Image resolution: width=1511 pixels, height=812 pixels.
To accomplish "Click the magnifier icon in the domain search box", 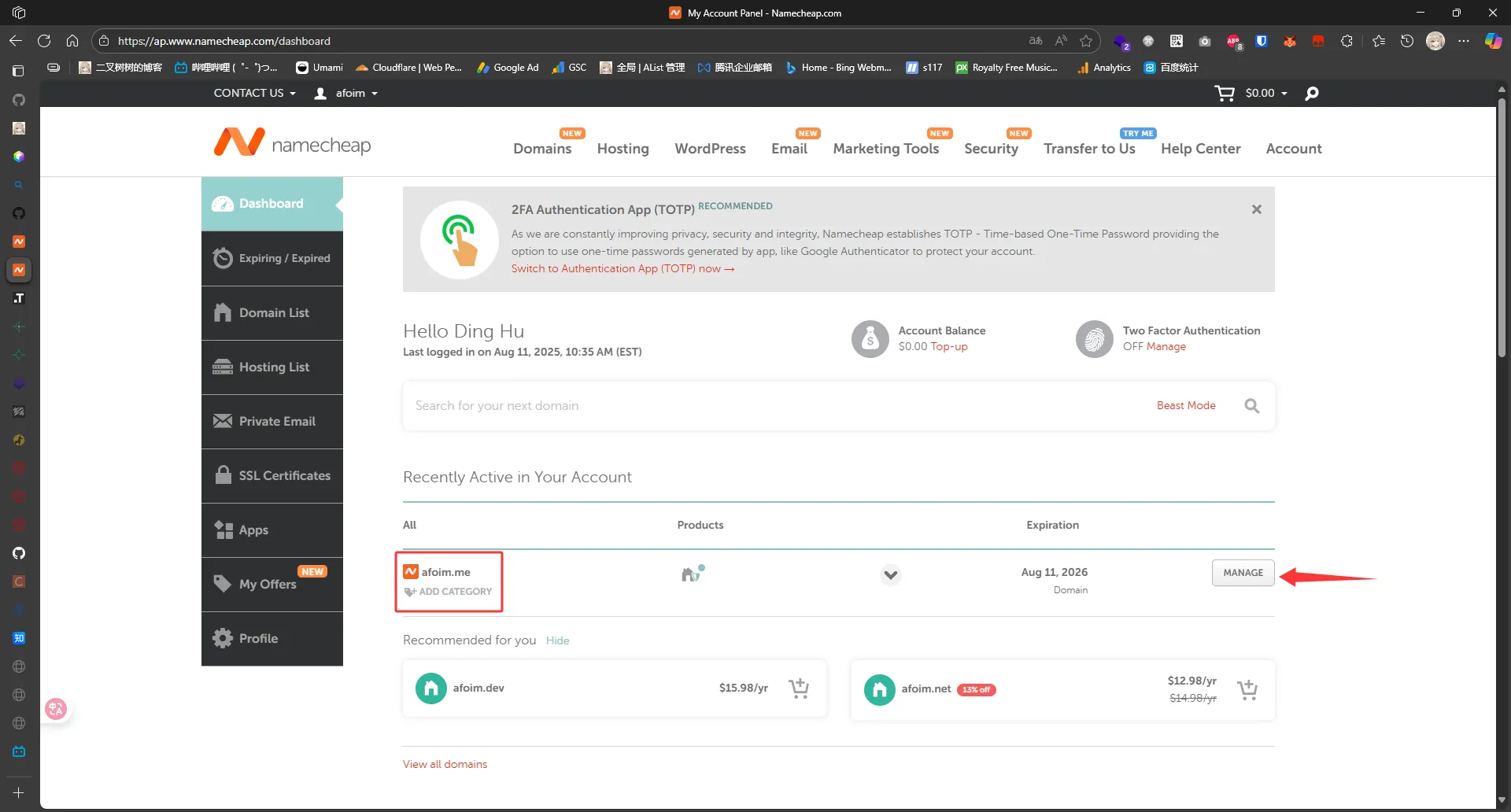I will click(x=1251, y=406).
